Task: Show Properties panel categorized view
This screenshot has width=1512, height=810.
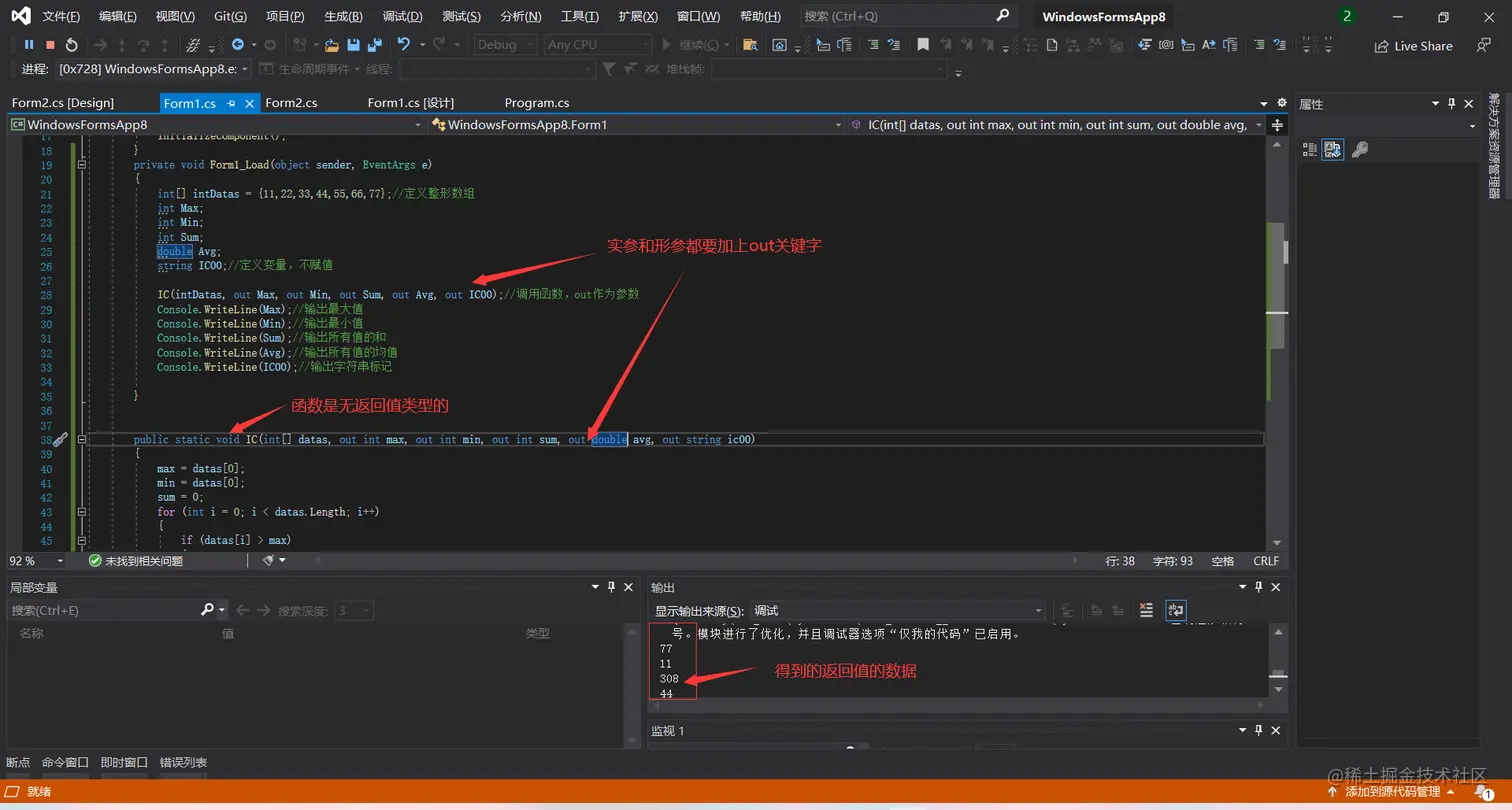Action: coord(1310,150)
